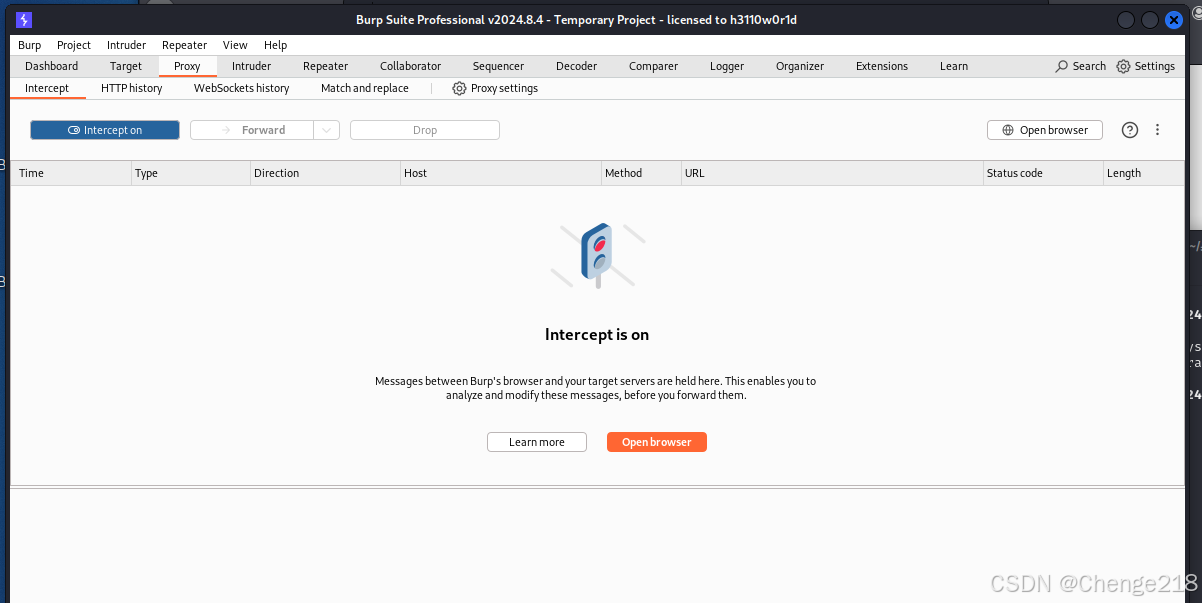Close the Burp Suite window
Image resolution: width=1202 pixels, height=603 pixels.
[x=1174, y=20]
